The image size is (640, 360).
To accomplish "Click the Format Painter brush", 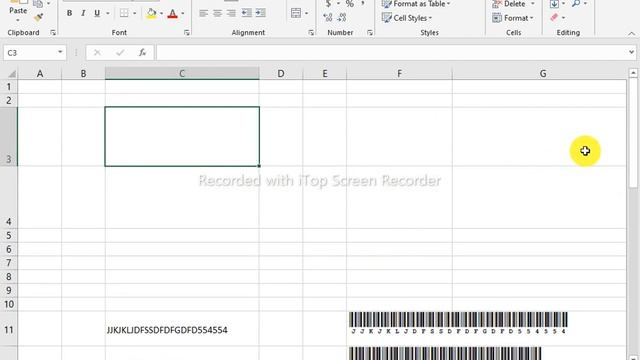I will tap(39, 17).
